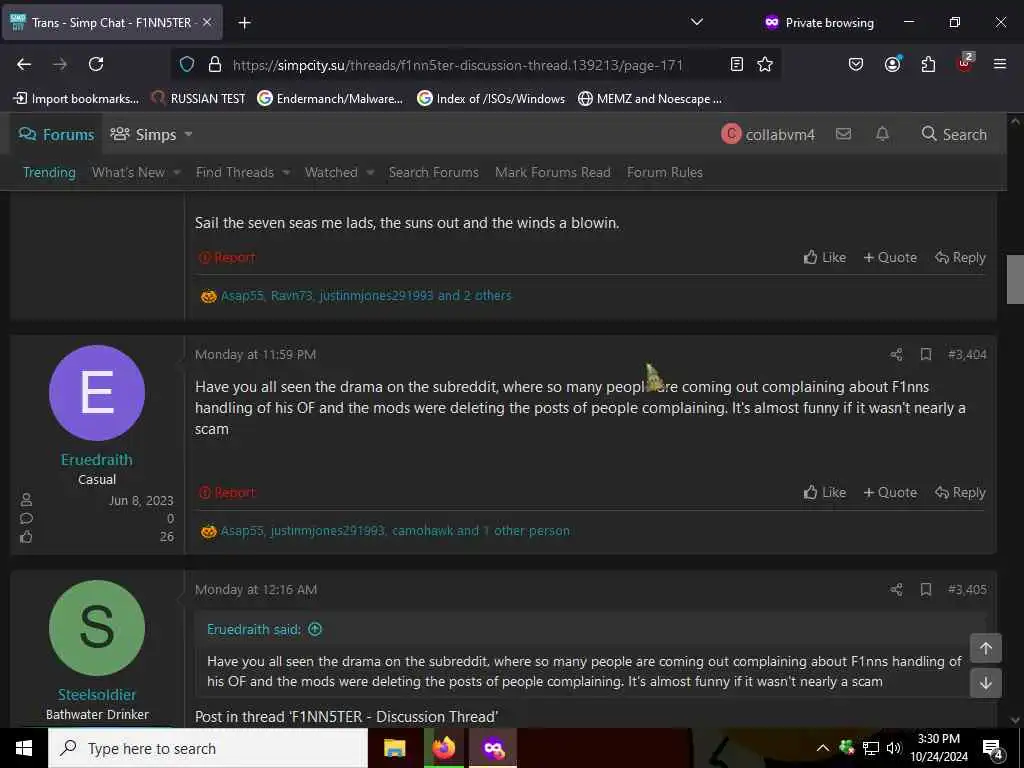Open the Steelsoldier username link

(x=97, y=695)
